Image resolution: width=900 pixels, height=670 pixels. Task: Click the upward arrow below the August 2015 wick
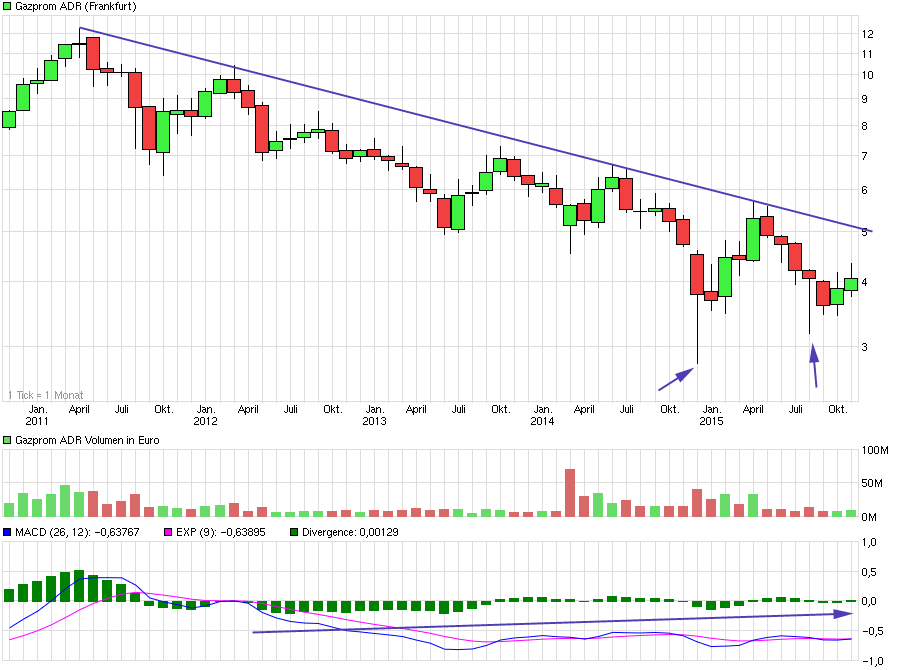tap(815, 365)
